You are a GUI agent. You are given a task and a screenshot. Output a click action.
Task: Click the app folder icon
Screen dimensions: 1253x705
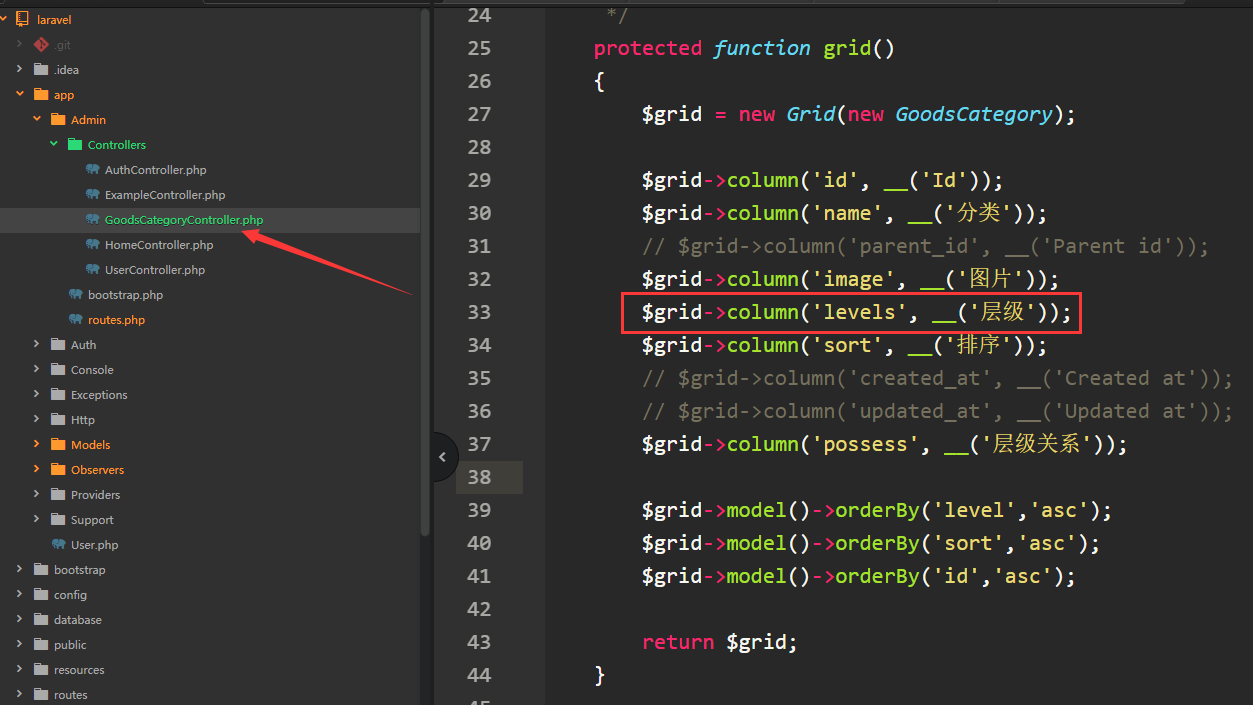click(41, 94)
